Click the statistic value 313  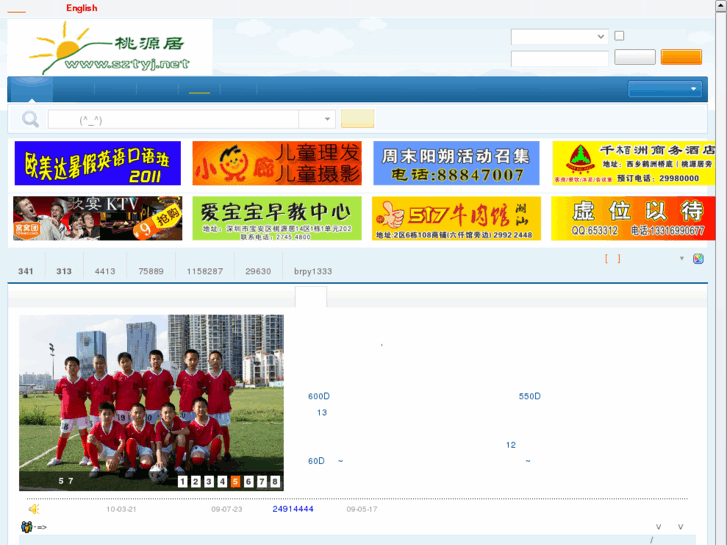point(64,271)
